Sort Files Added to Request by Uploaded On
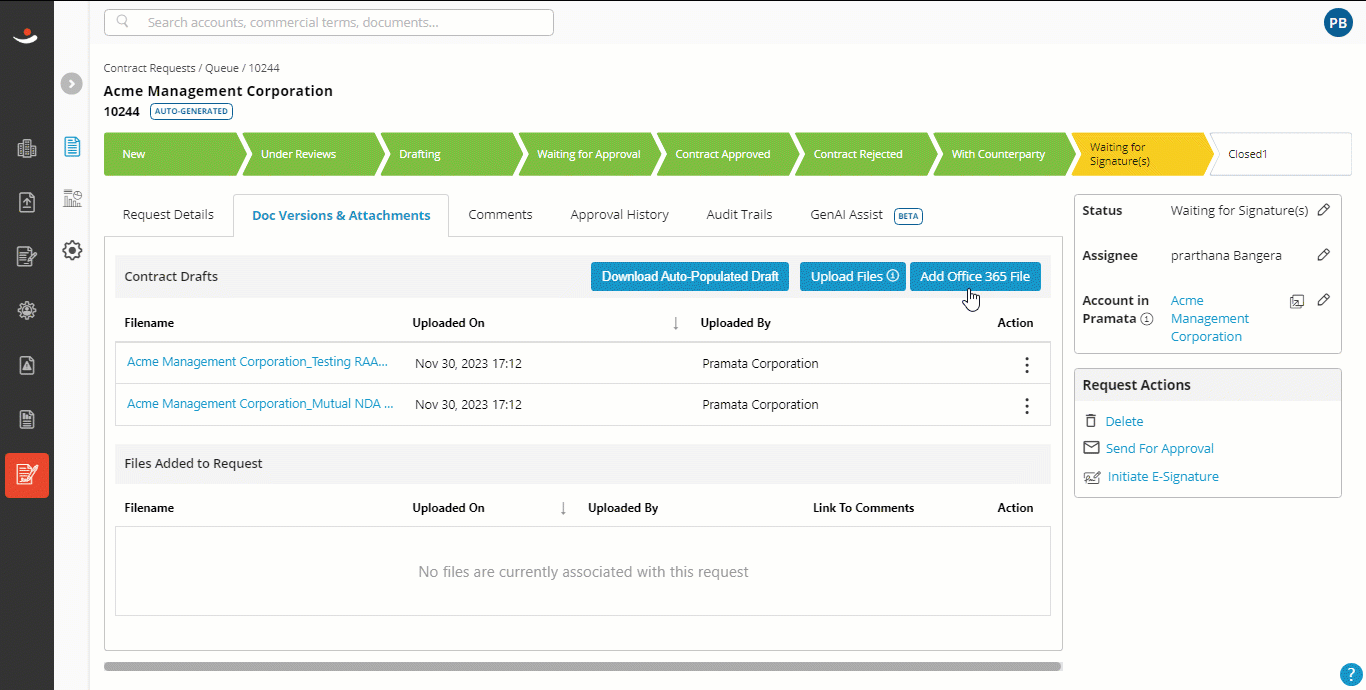This screenshot has height=690, width=1366. (x=563, y=508)
